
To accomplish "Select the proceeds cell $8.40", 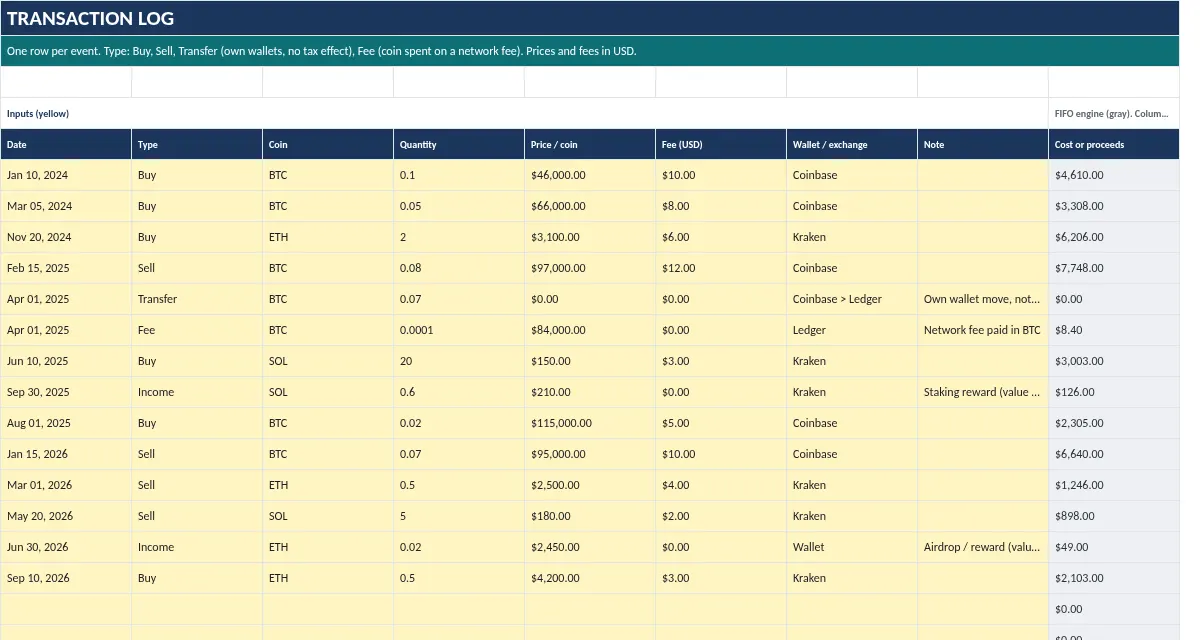I will click(1114, 330).
